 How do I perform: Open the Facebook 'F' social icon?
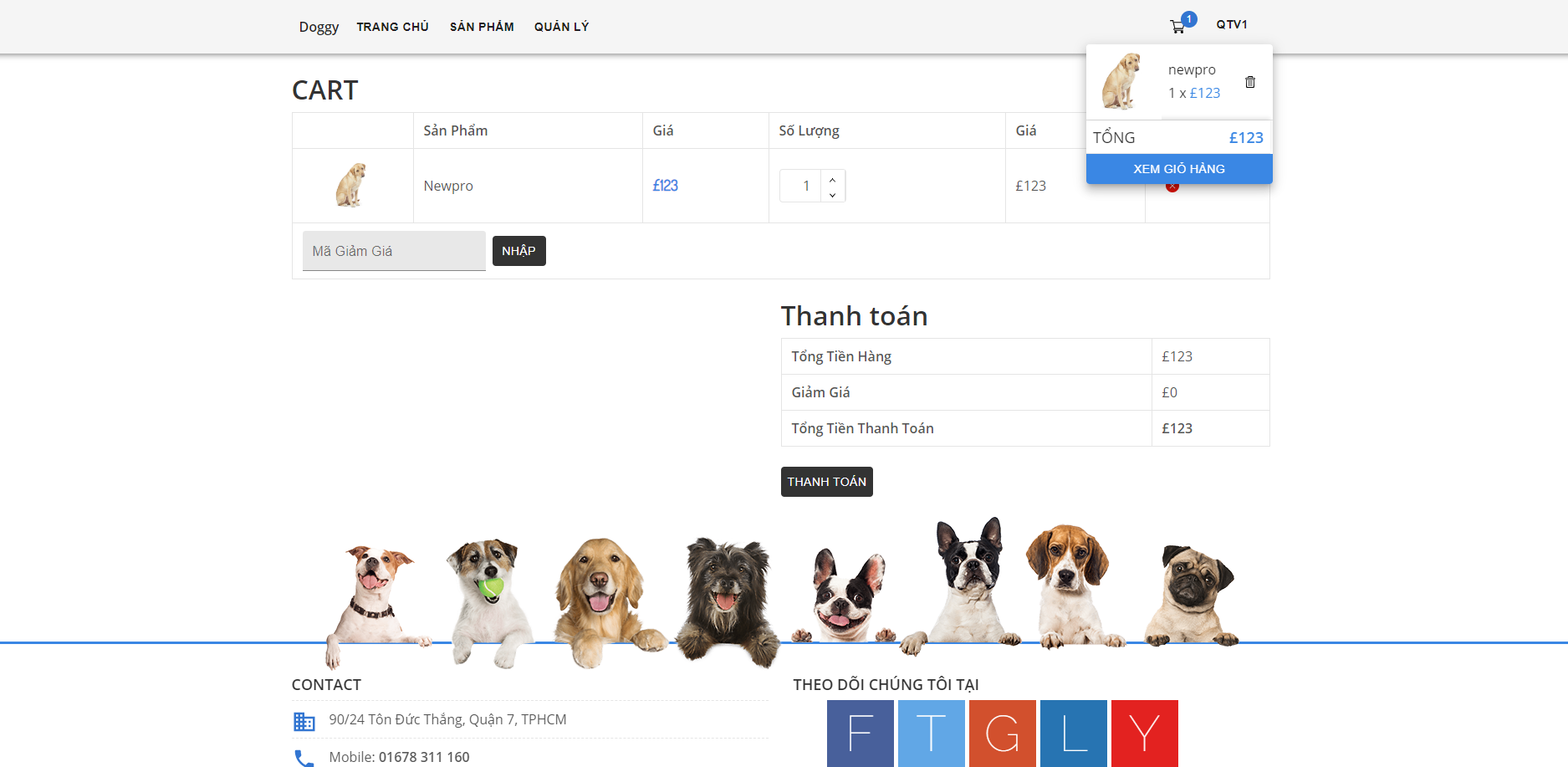coord(860,734)
